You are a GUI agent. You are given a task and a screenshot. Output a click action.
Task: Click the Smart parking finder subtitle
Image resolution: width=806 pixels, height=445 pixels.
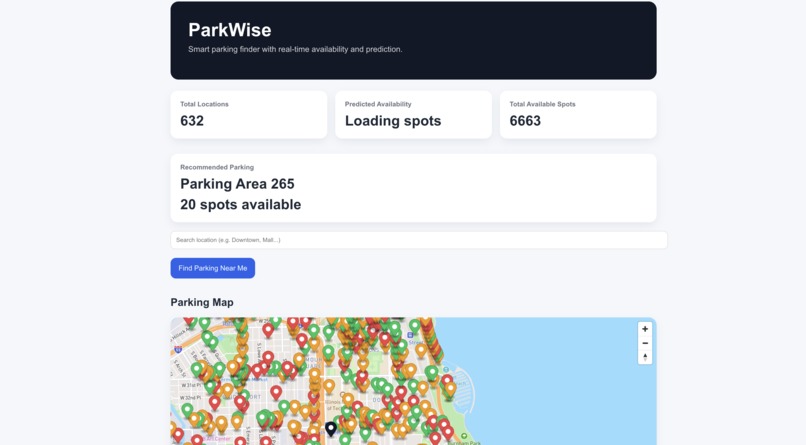coord(295,49)
